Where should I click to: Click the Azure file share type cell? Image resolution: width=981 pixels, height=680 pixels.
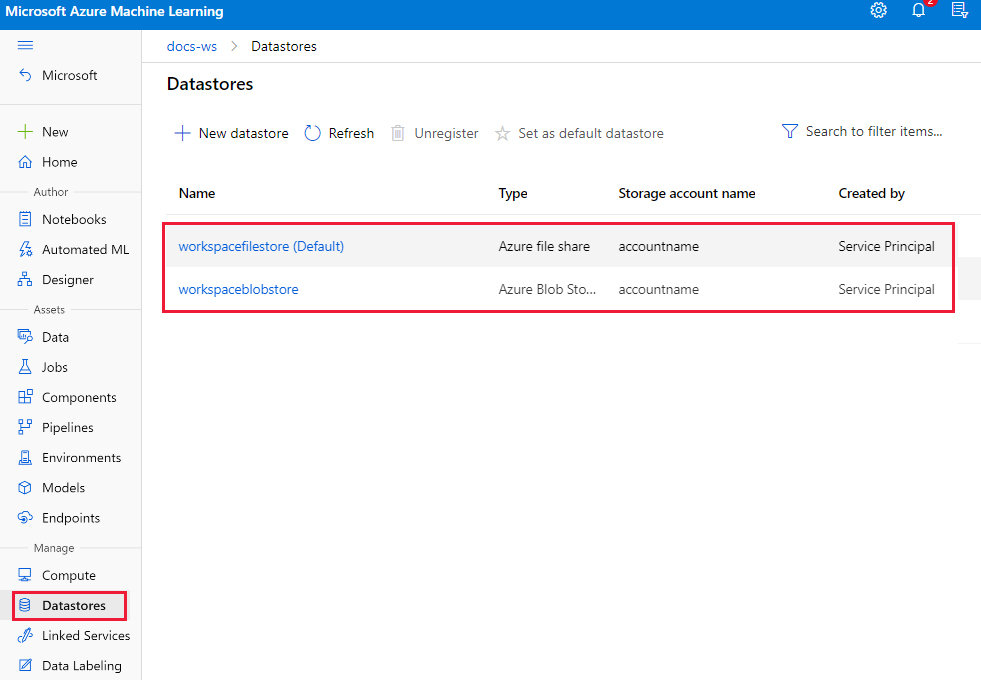coord(544,246)
